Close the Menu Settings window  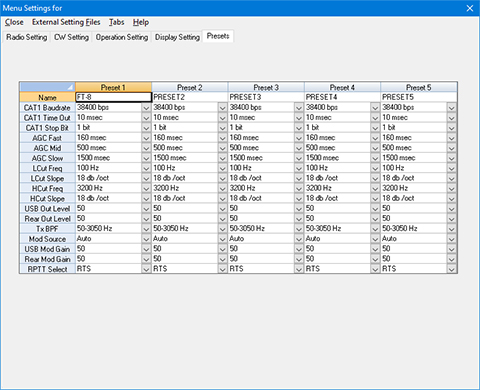pyautogui.click(x=470, y=8)
